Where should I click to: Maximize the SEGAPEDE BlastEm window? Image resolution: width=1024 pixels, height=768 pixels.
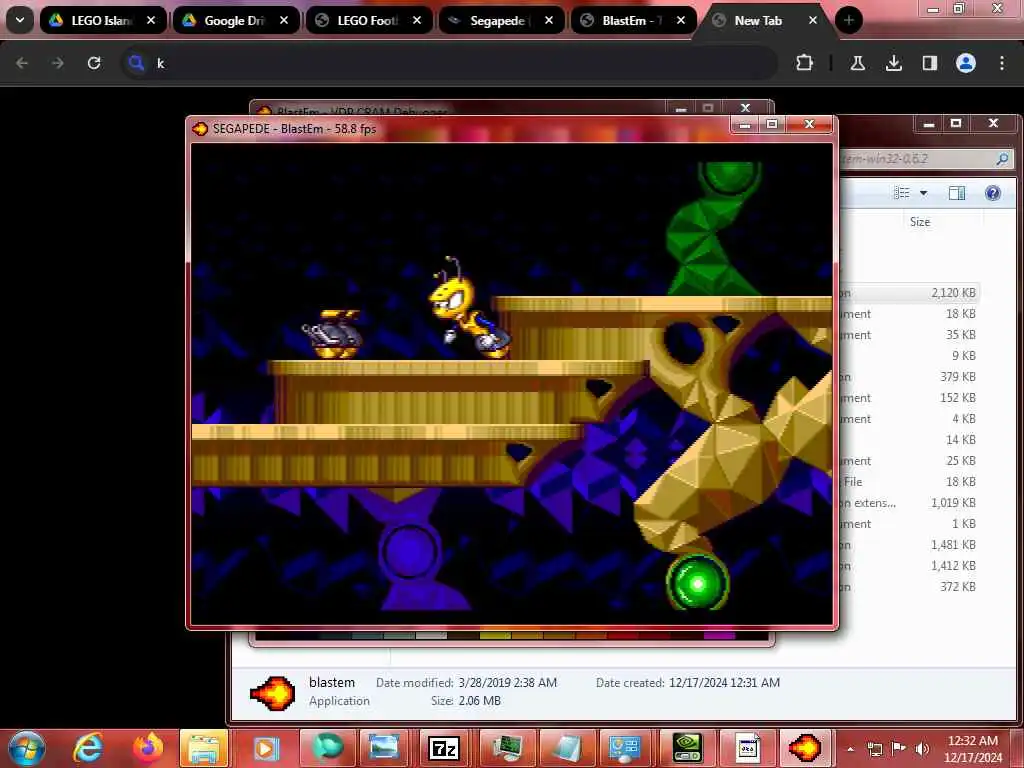coord(772,123)
